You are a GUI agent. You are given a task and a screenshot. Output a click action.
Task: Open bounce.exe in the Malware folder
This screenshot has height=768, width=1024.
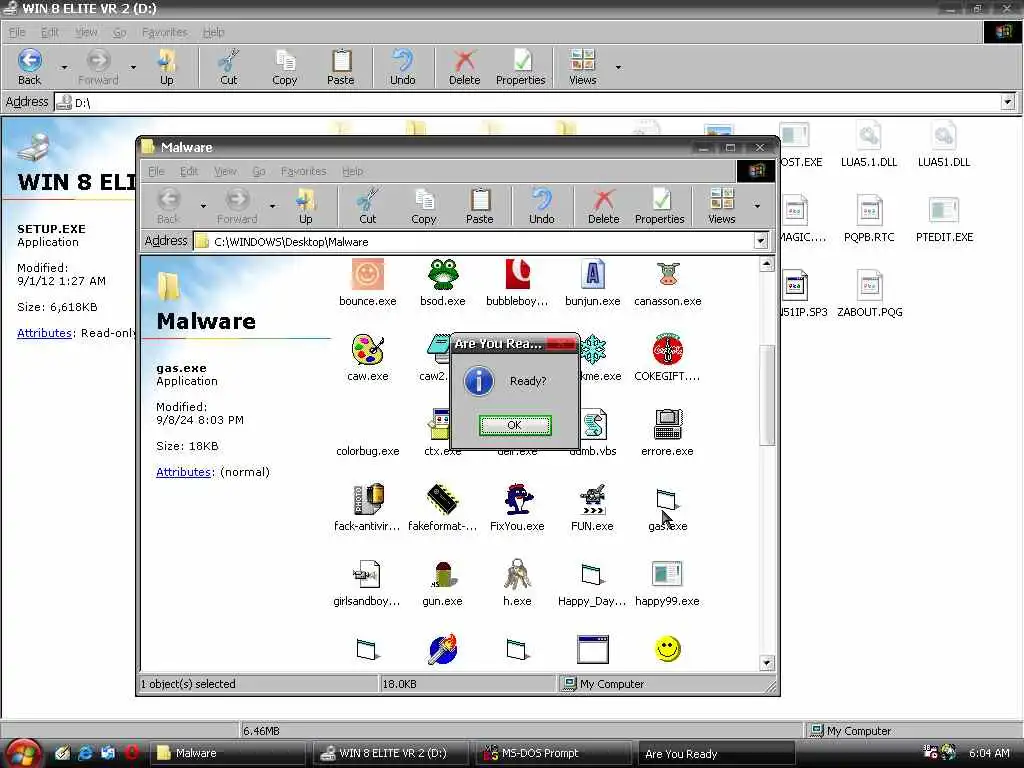368,274
